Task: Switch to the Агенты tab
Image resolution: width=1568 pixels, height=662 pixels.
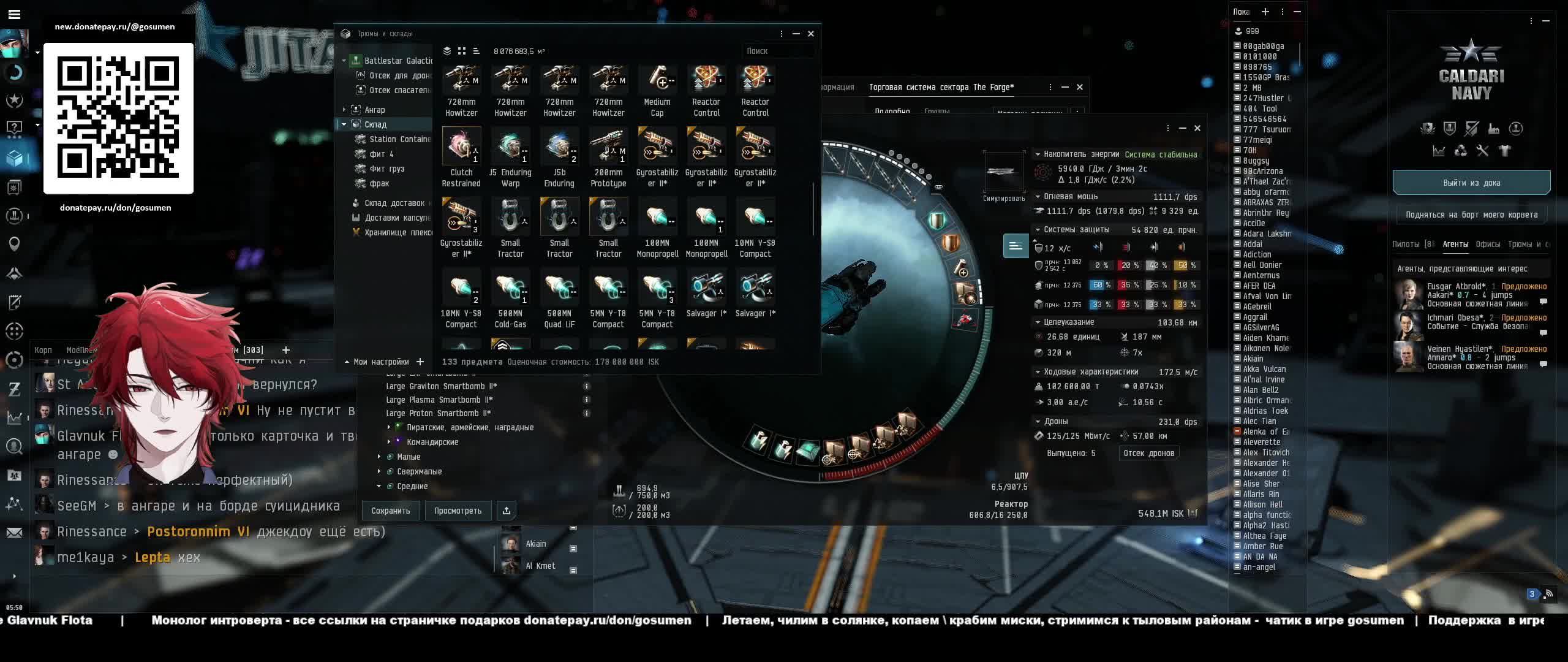Action: click(x=1455, y=244)
